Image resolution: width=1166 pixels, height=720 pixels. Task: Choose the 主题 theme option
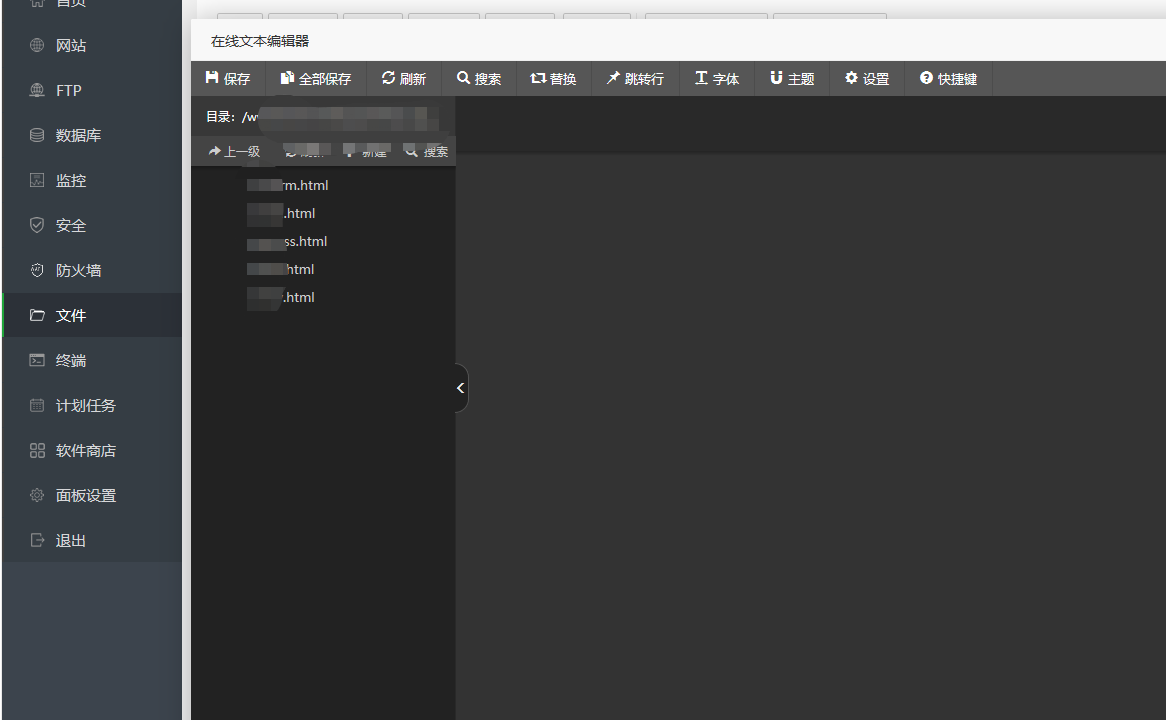click(x=792, y=78)
